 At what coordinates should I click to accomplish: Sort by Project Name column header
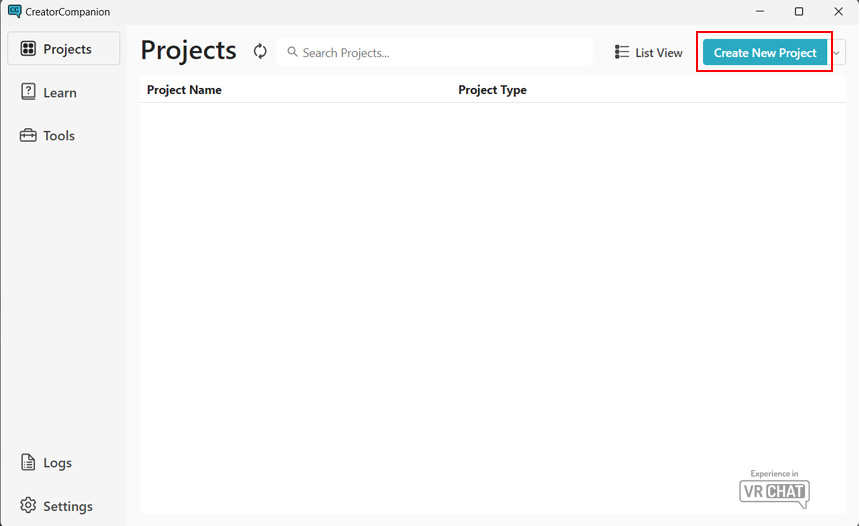(x=184, y=90)
